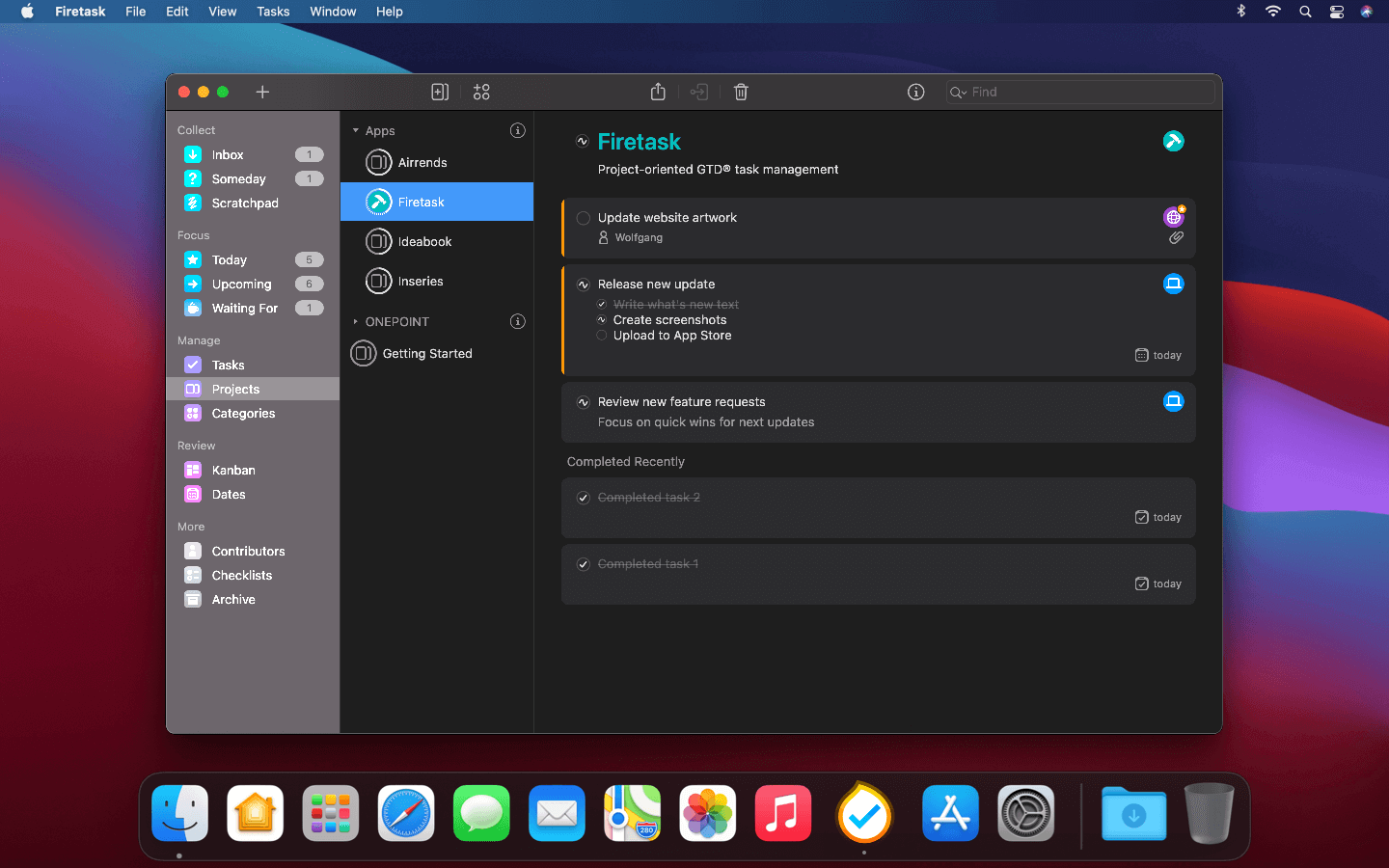Select the Ideabook project
Screen dimensions: 1389x868
point(437,241)
